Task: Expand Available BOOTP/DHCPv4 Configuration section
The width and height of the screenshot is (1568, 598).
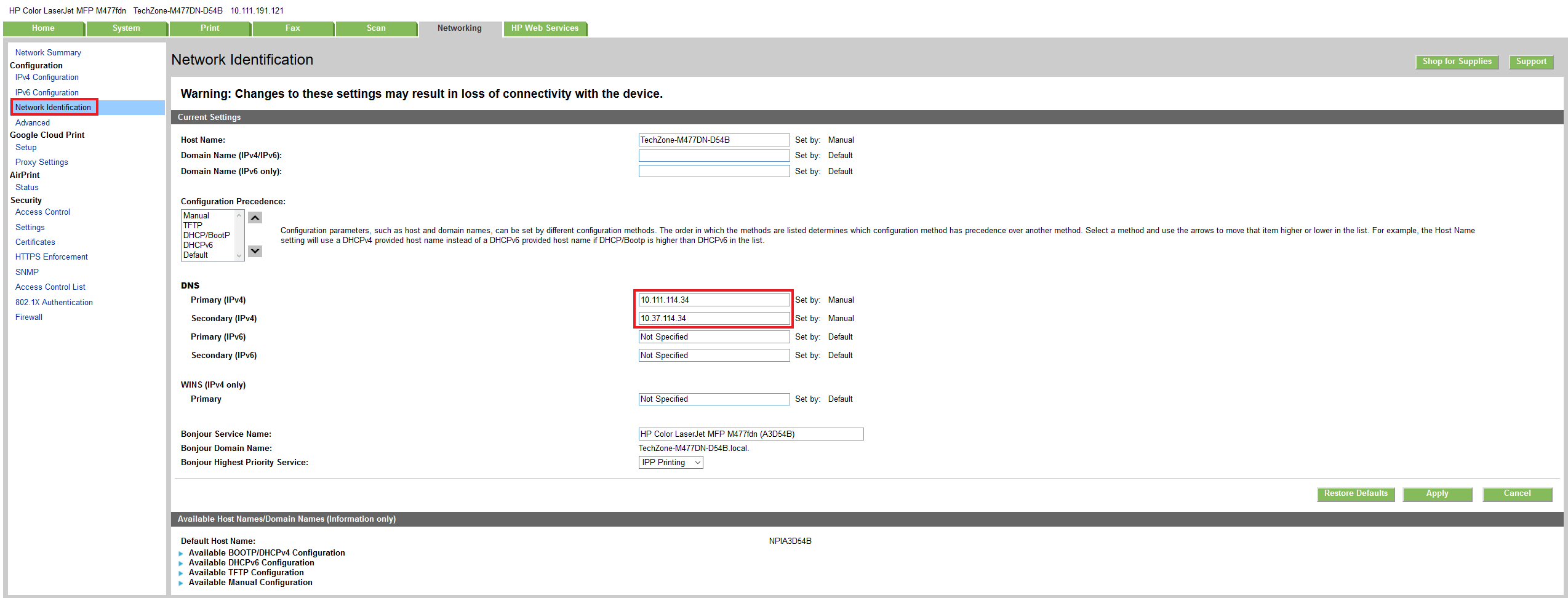Action: pos(266,552)
